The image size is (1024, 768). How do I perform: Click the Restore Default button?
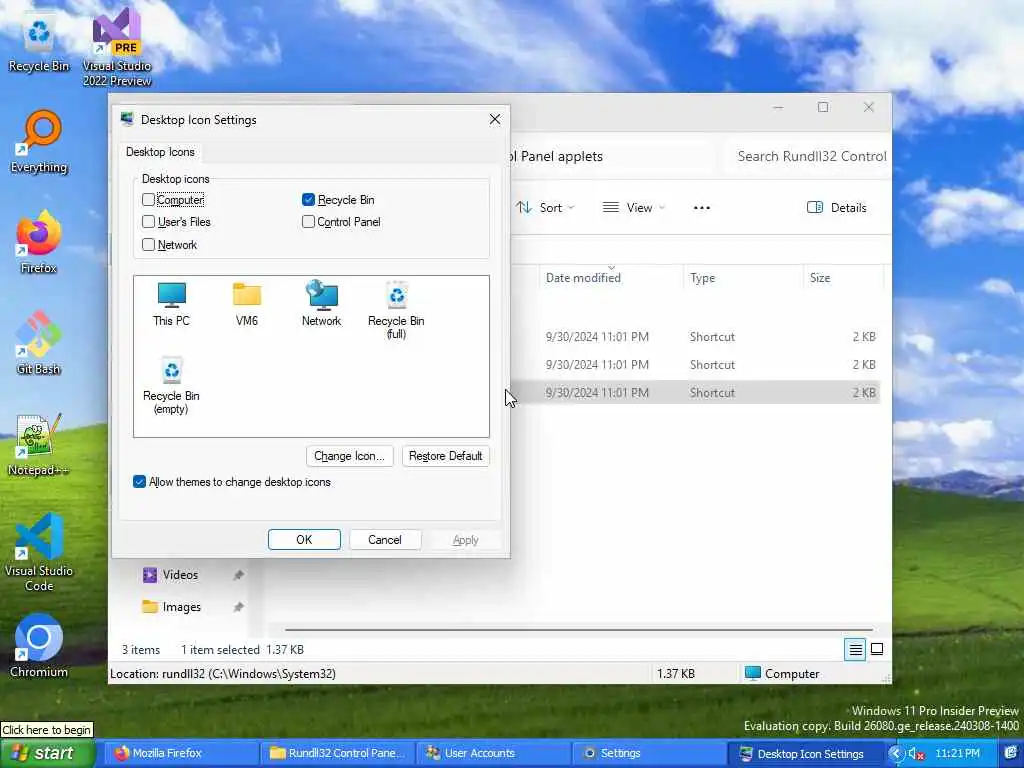[445, 456]
